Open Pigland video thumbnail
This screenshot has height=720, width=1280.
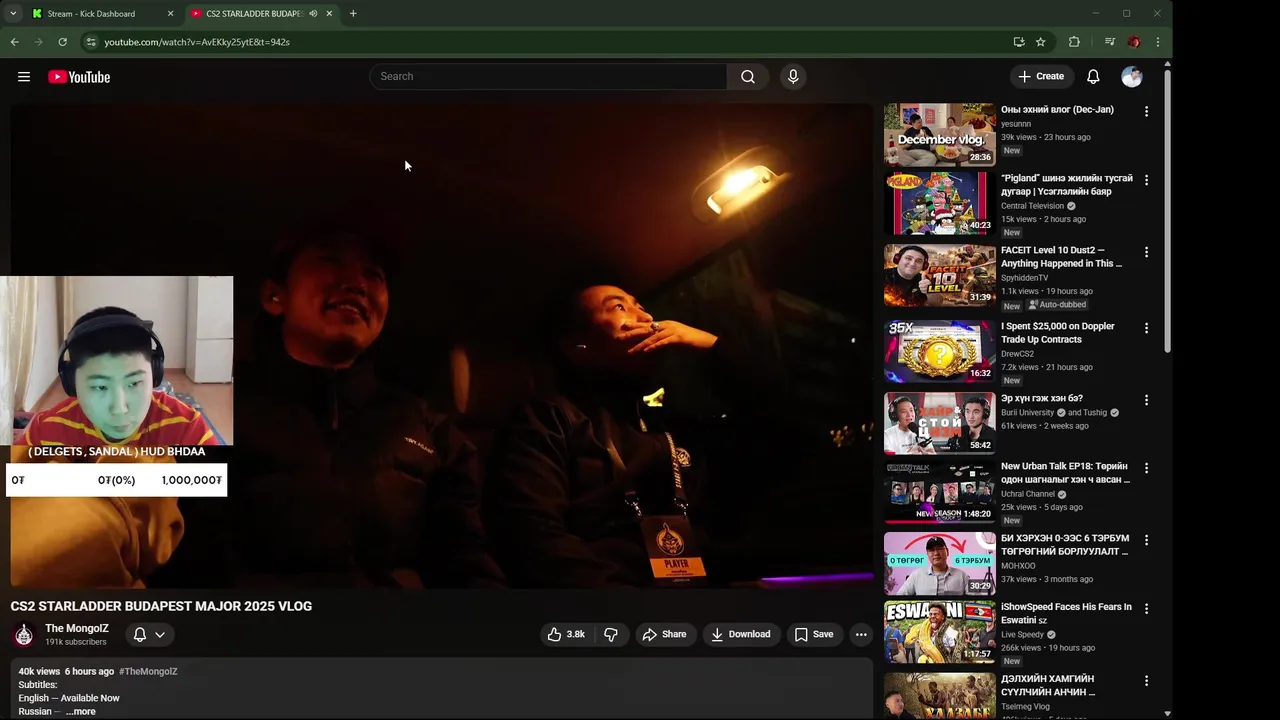click(940, 204)
